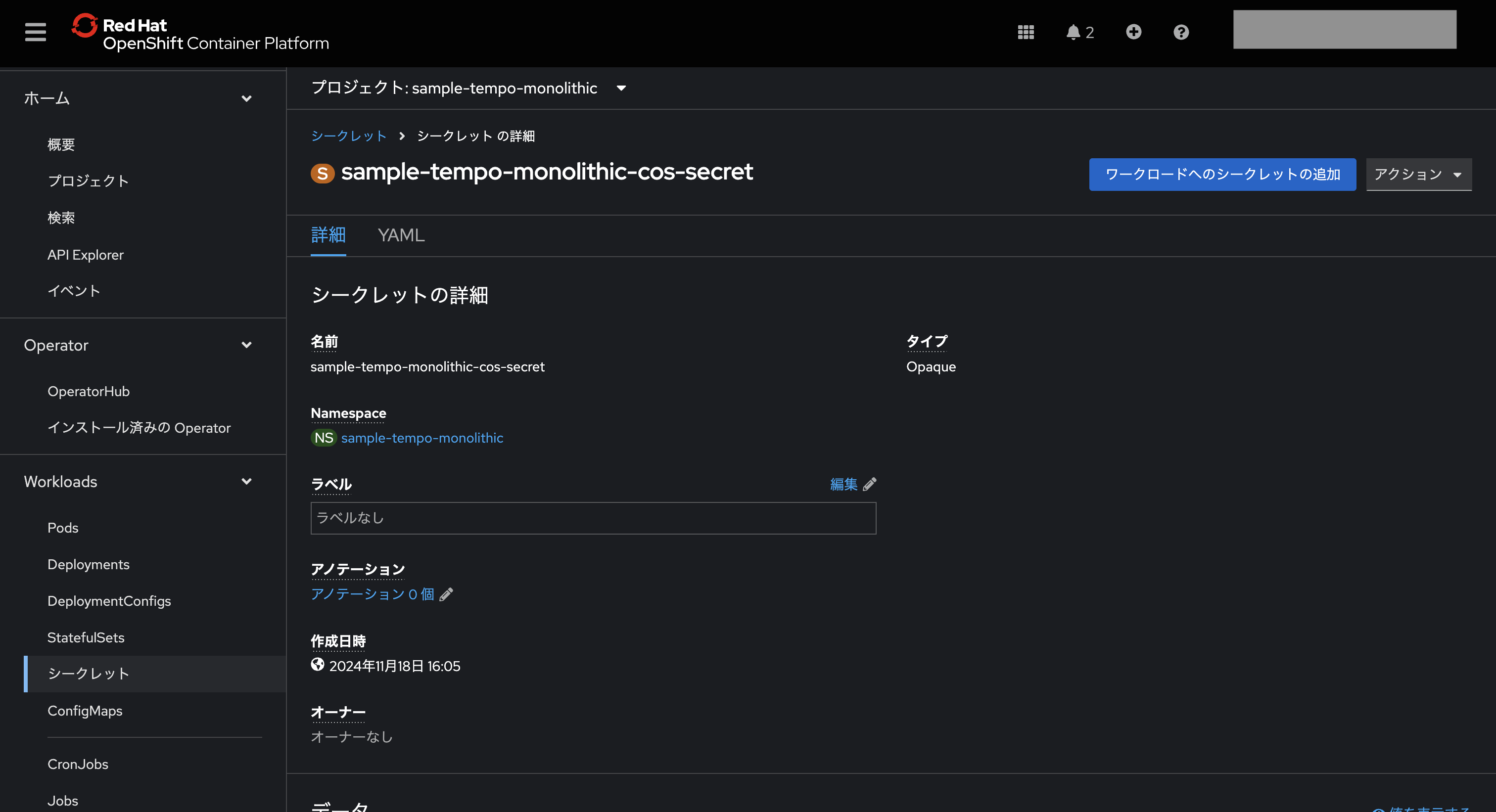The image size is (1496, 812).
Task: Select シークレット in the sidebar
Action: pyautogui.click(x=88, y=674)
